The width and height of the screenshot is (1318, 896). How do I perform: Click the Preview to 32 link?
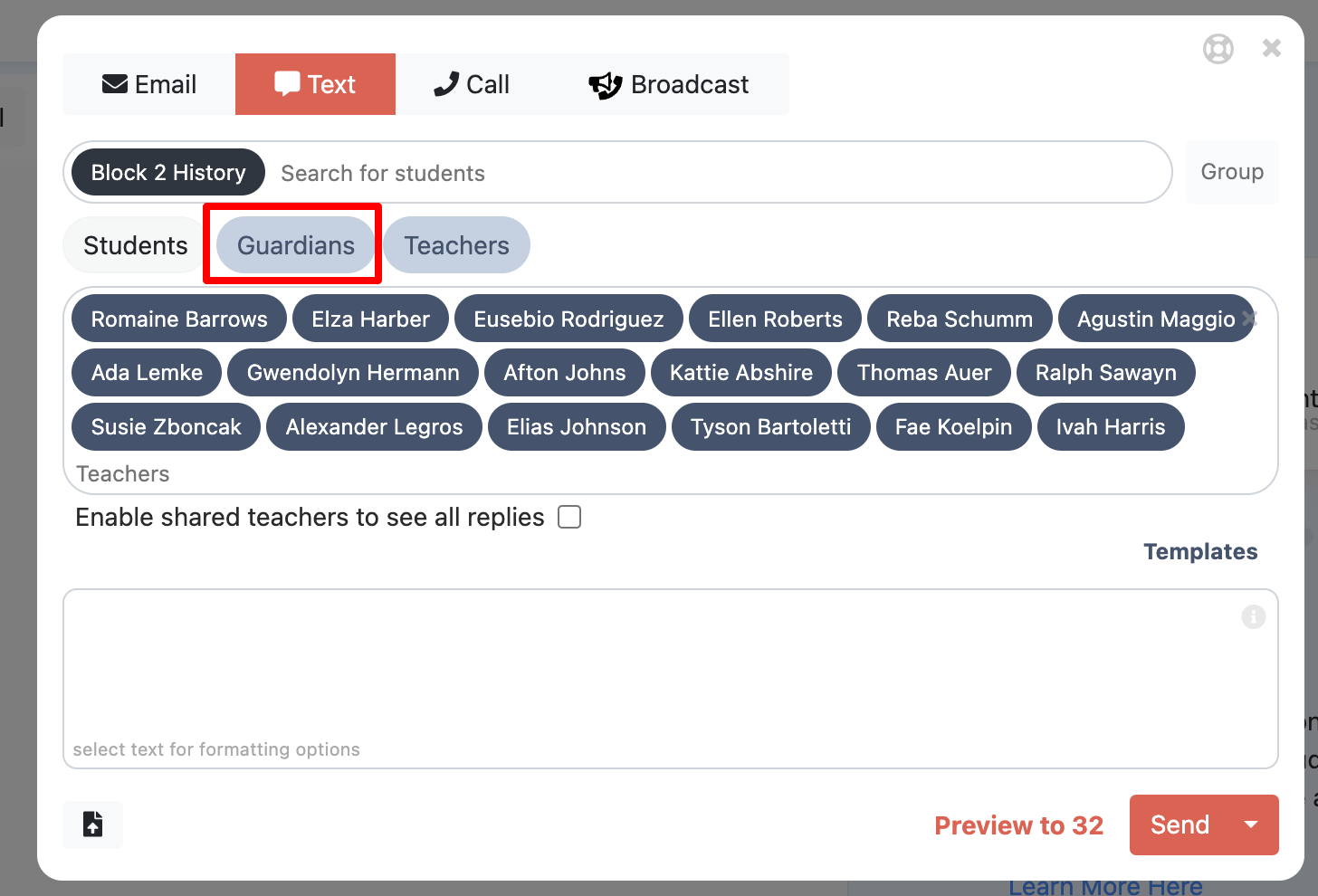[1018, 825]
